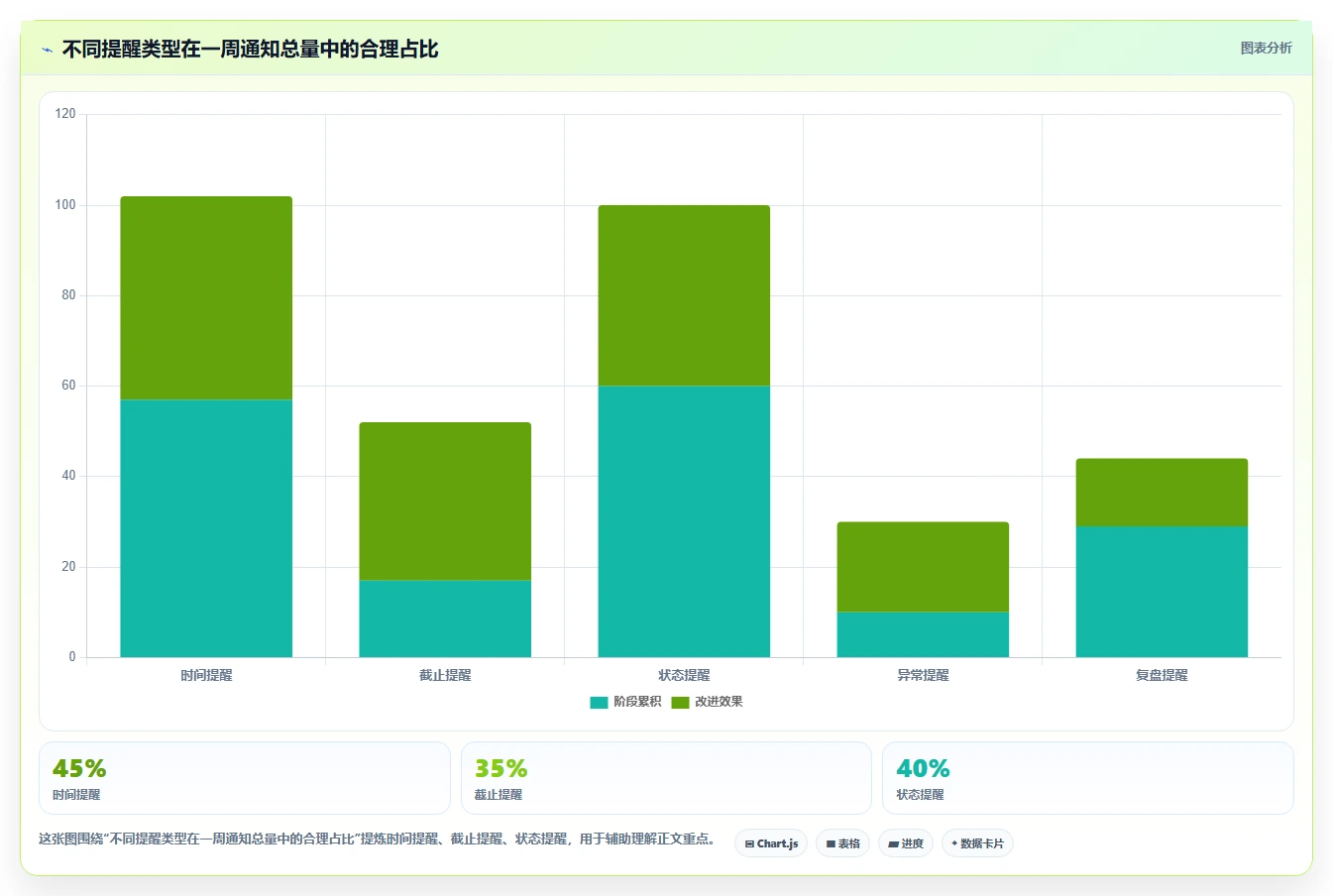Click the 截止提醒 x-axis label
The width and height of the screenshot is (1333, 896).
click(445, 675)
